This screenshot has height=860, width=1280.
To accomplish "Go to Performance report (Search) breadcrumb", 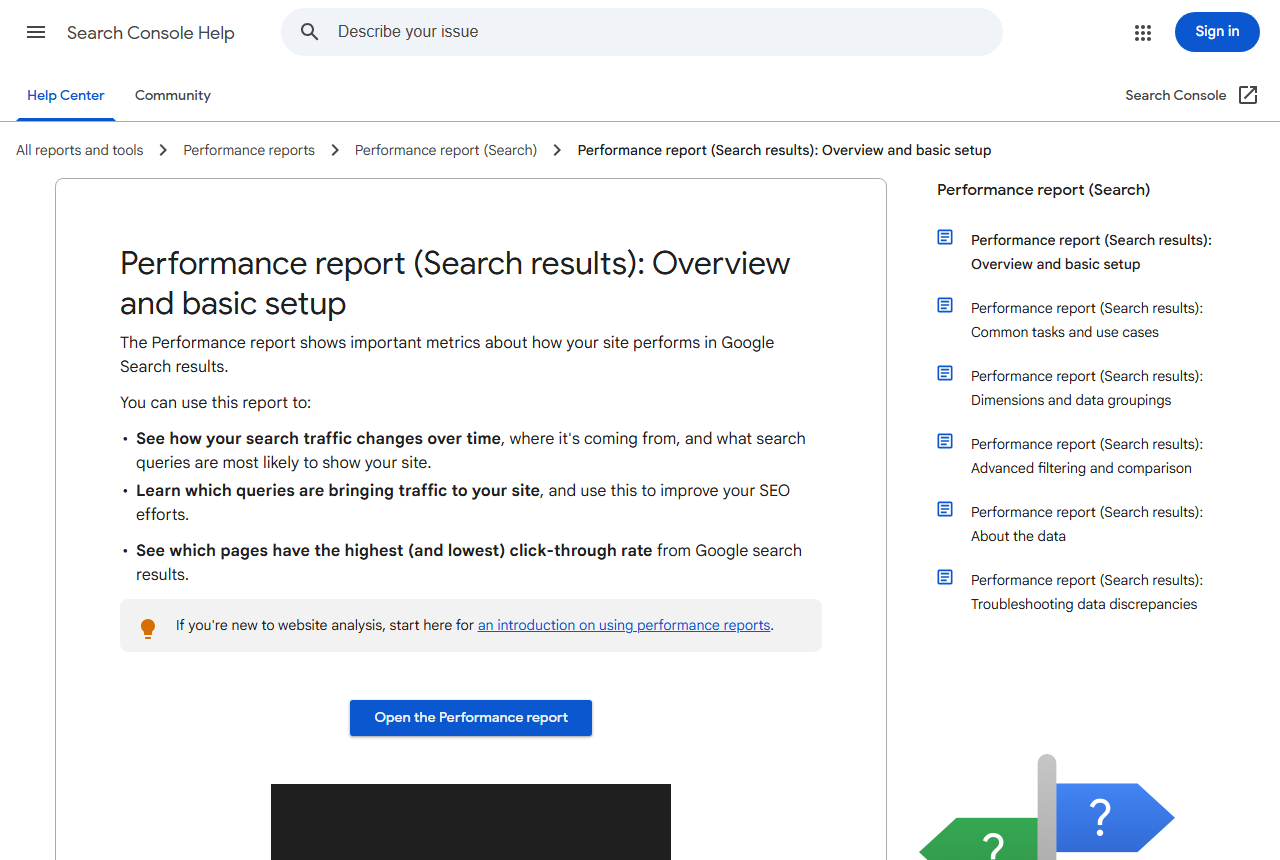I will [x=446, y=150].
